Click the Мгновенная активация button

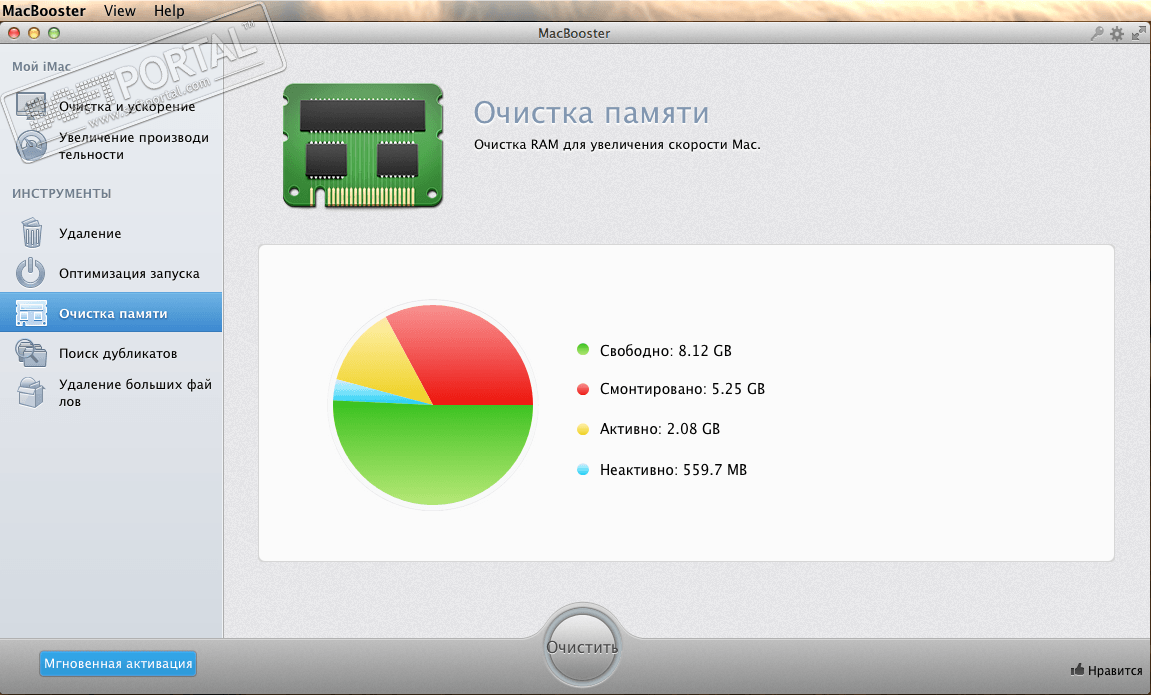pos(118,663)
